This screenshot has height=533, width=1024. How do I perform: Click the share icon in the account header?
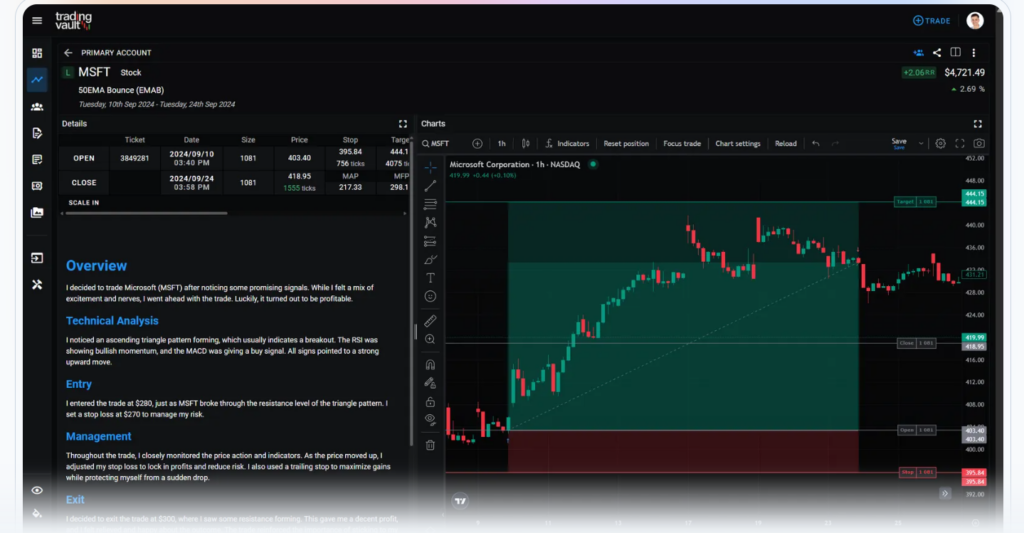pyautogui.click(x=937, y=53)
